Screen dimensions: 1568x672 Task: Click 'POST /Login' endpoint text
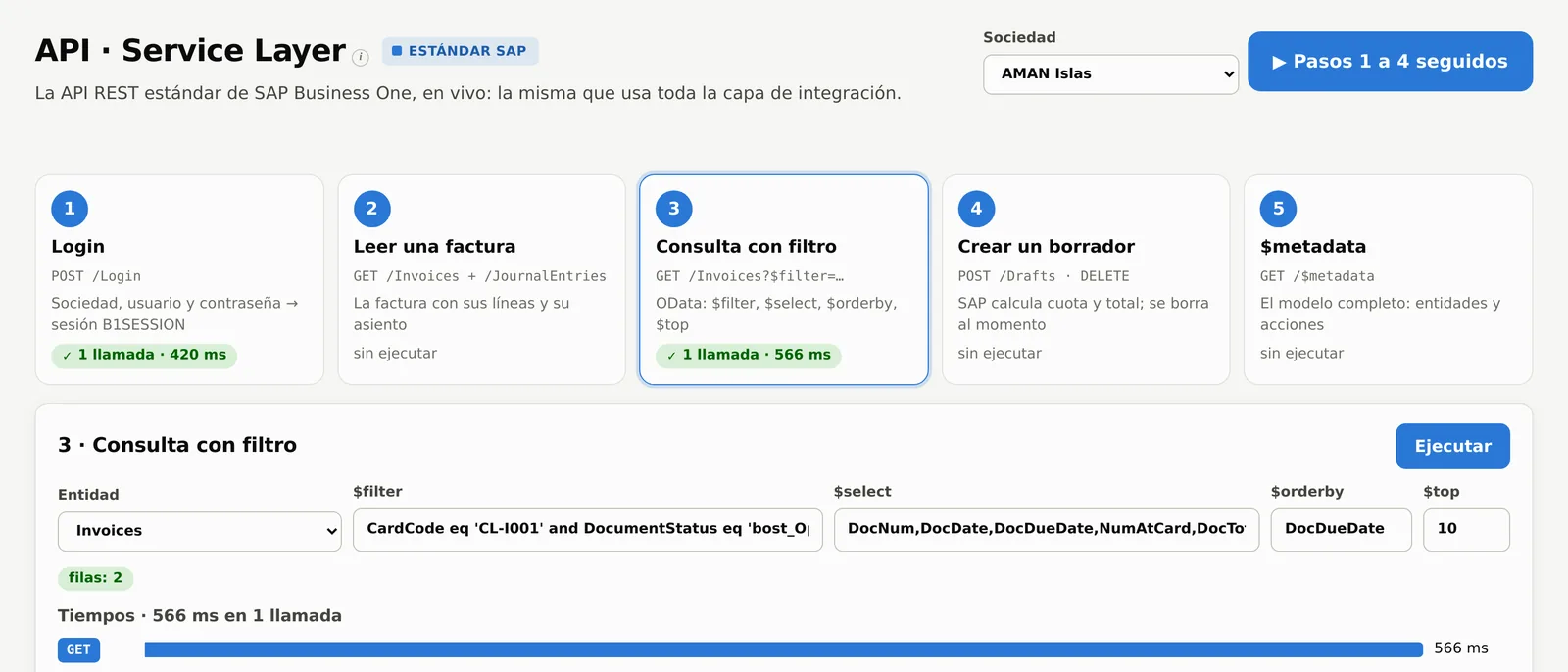(x=96, y=276)
